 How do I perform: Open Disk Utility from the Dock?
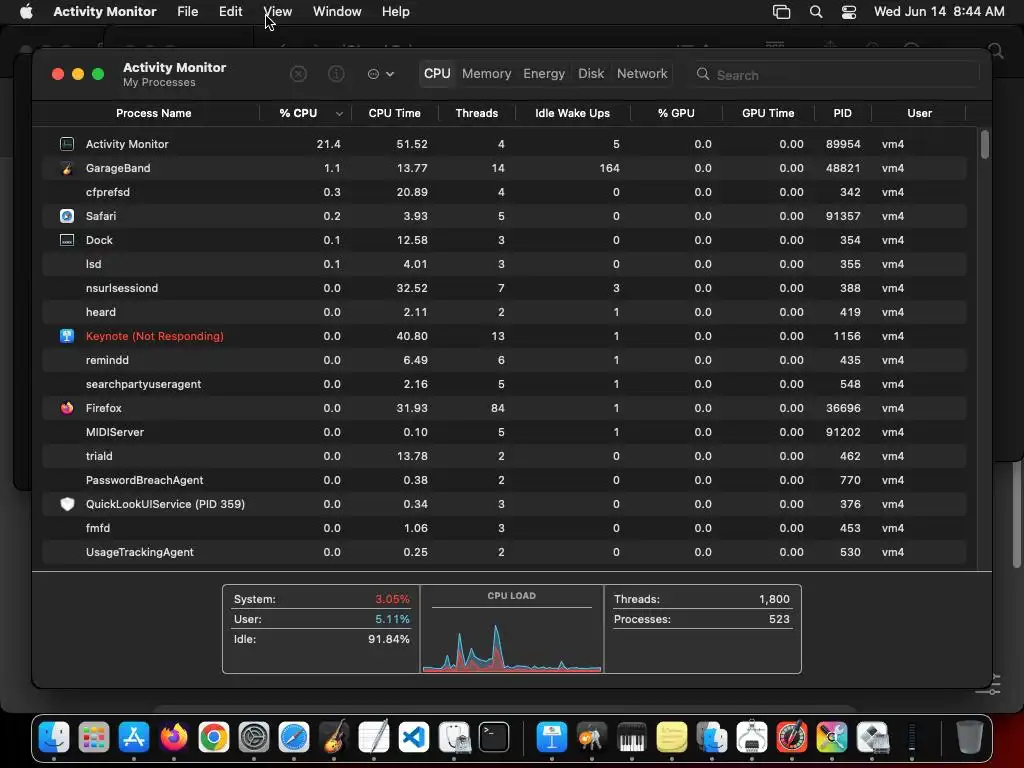coord(454,737)
